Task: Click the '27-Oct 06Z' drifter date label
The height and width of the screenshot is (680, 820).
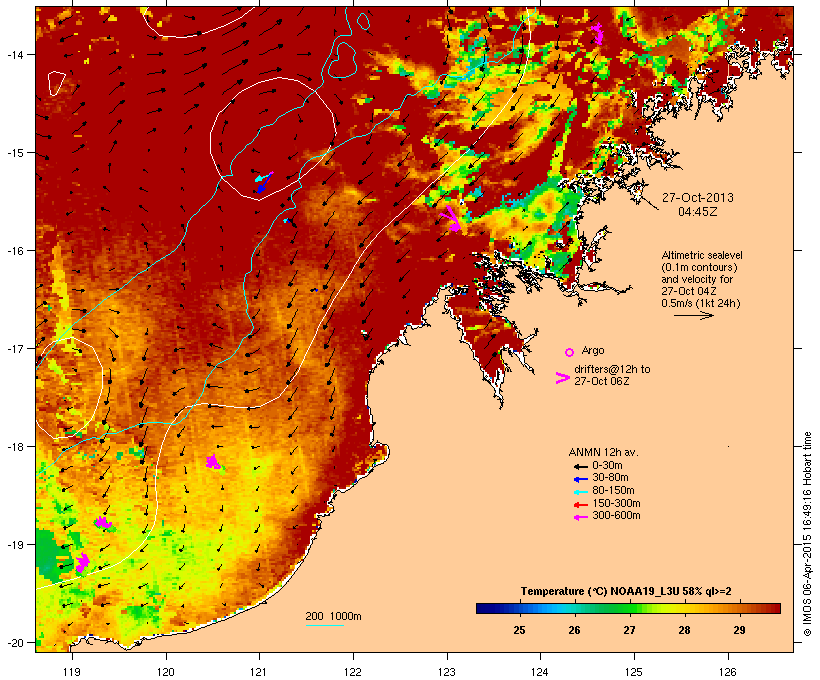Action: tap(602, 381)
